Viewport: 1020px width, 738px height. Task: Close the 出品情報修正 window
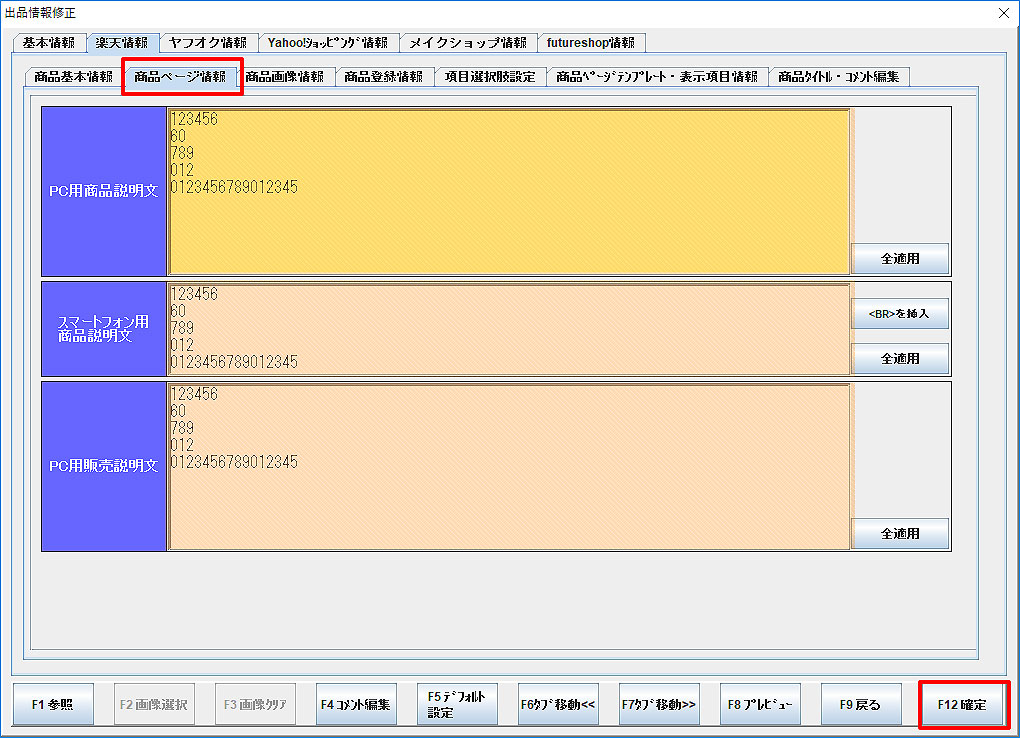point(1004,13)
